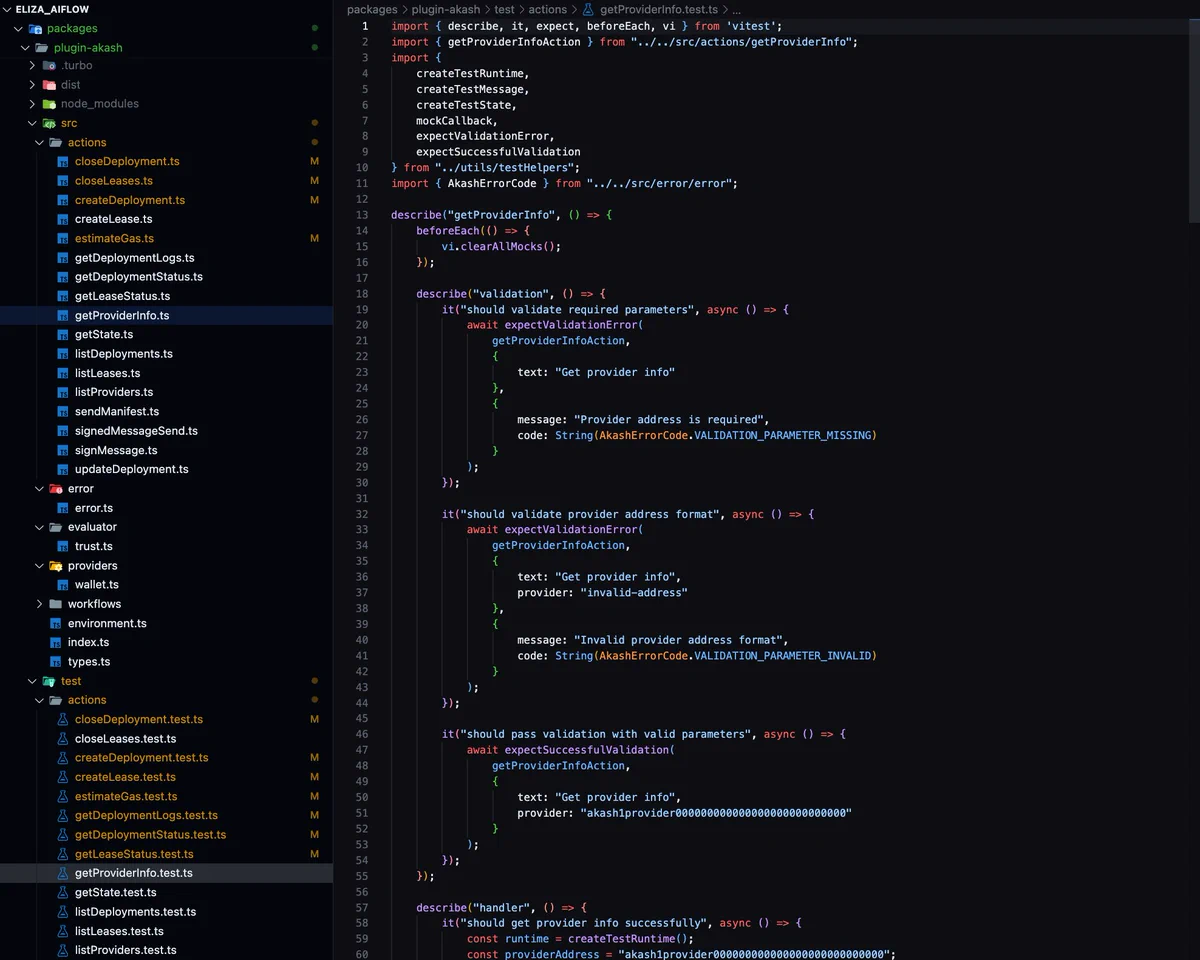Image resolution: width=1200 pixels, height=960 pixels.
Task: Click line number 13 in gutter
Action: tap(363, 215)
